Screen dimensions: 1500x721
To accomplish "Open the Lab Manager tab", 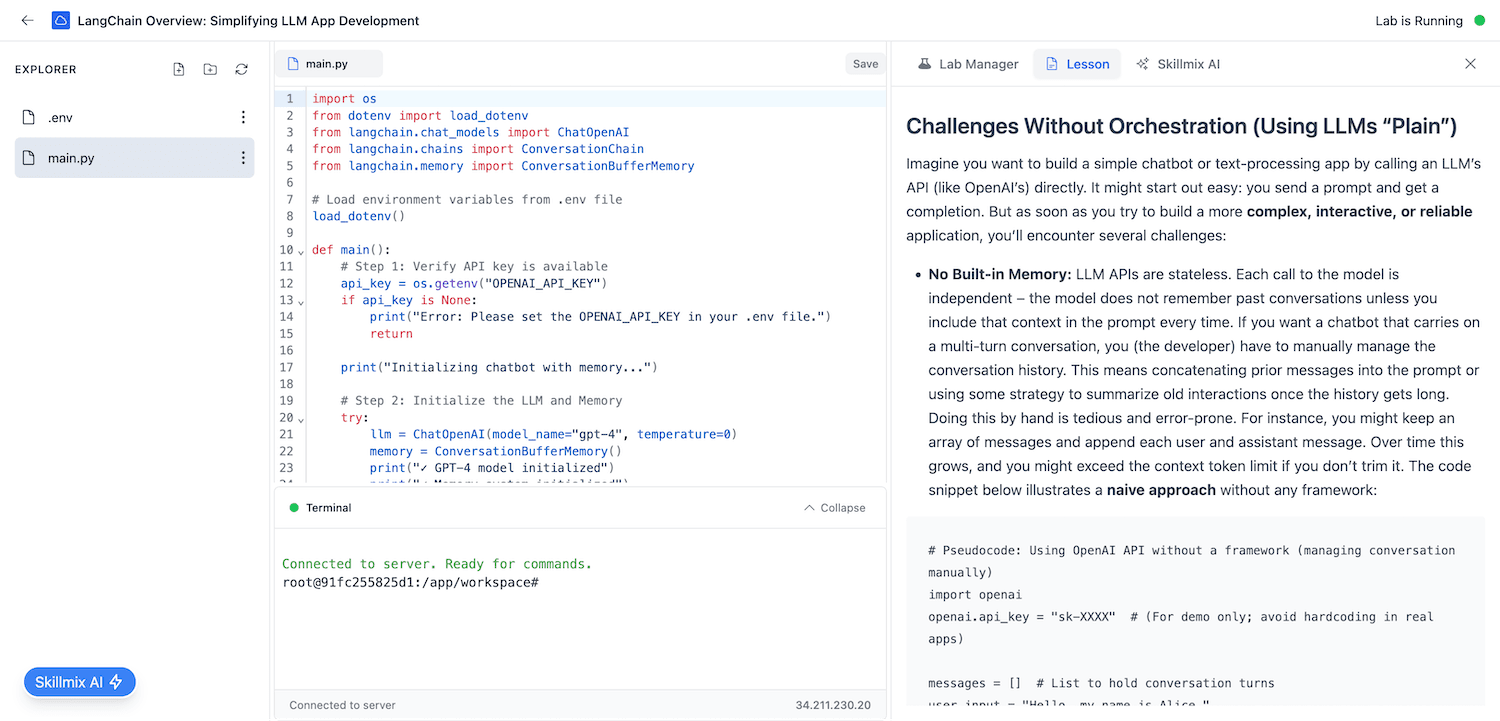I will (968, 64).
